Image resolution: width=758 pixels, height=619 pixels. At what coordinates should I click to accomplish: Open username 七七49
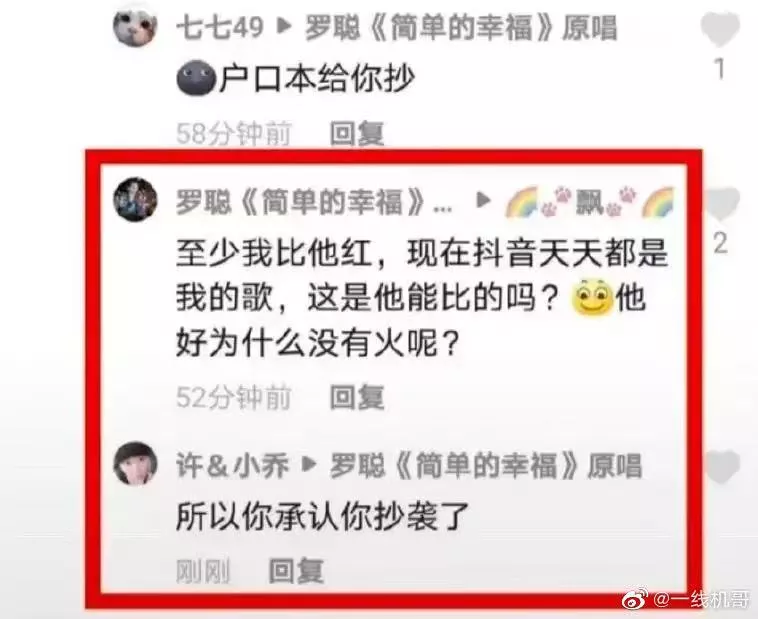click(x=220, y=27)
